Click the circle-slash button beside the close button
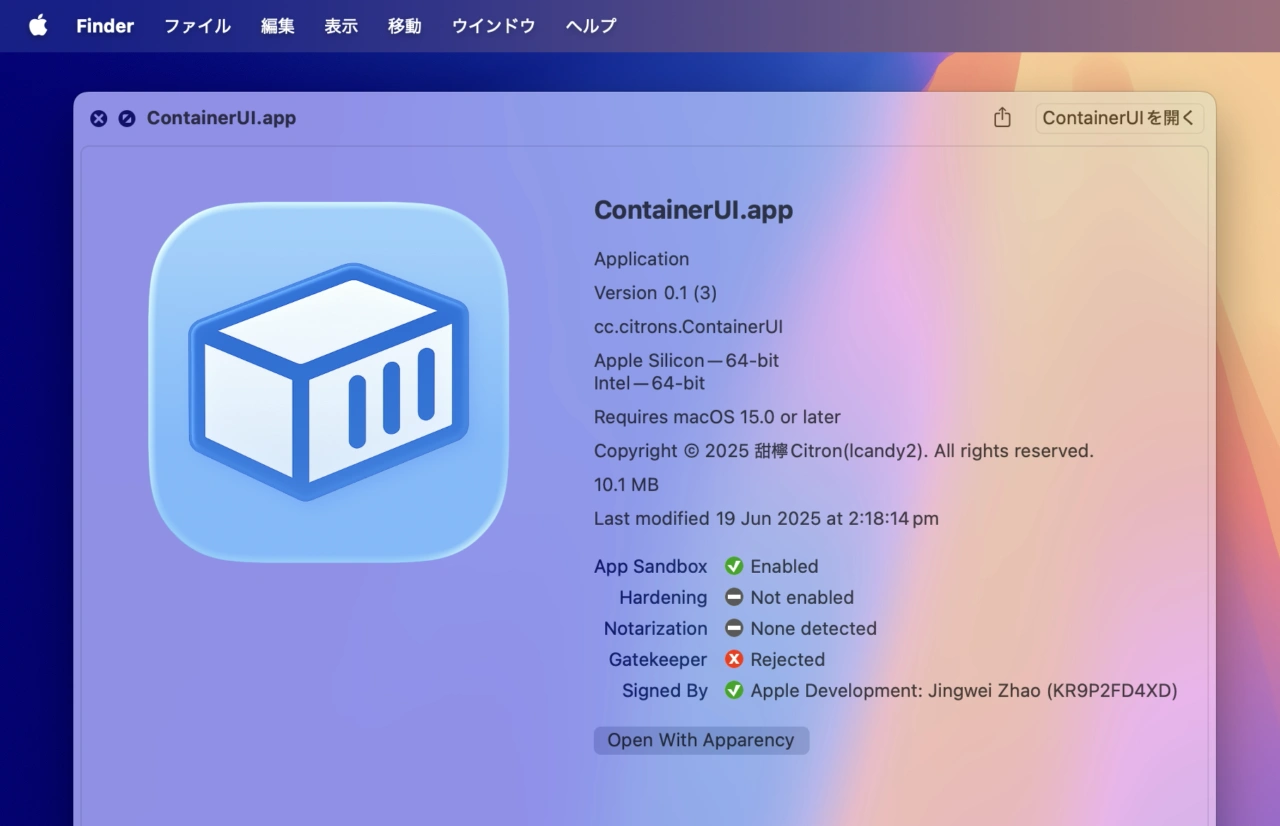1280x826 pixels. coord(126,118)
